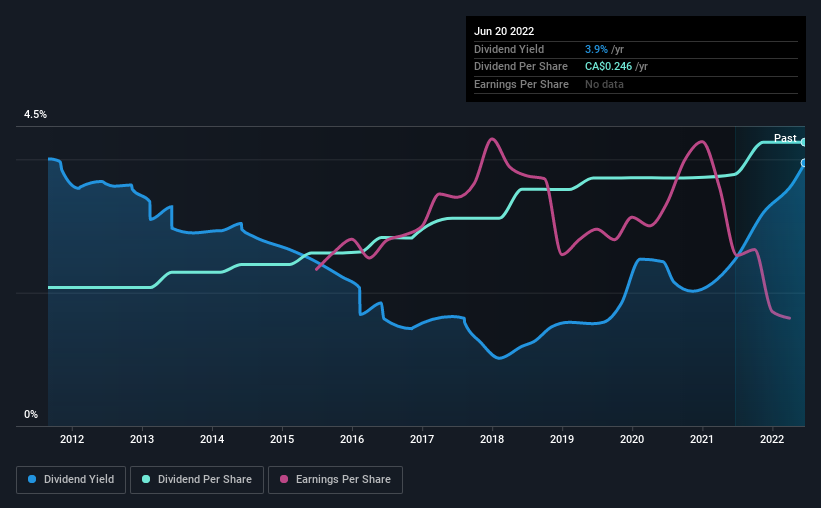Image resolution: width=821 pixels, height=508 pixels.
Task: Click the 2012 x-axis label
Action: [x=72, y=439]
